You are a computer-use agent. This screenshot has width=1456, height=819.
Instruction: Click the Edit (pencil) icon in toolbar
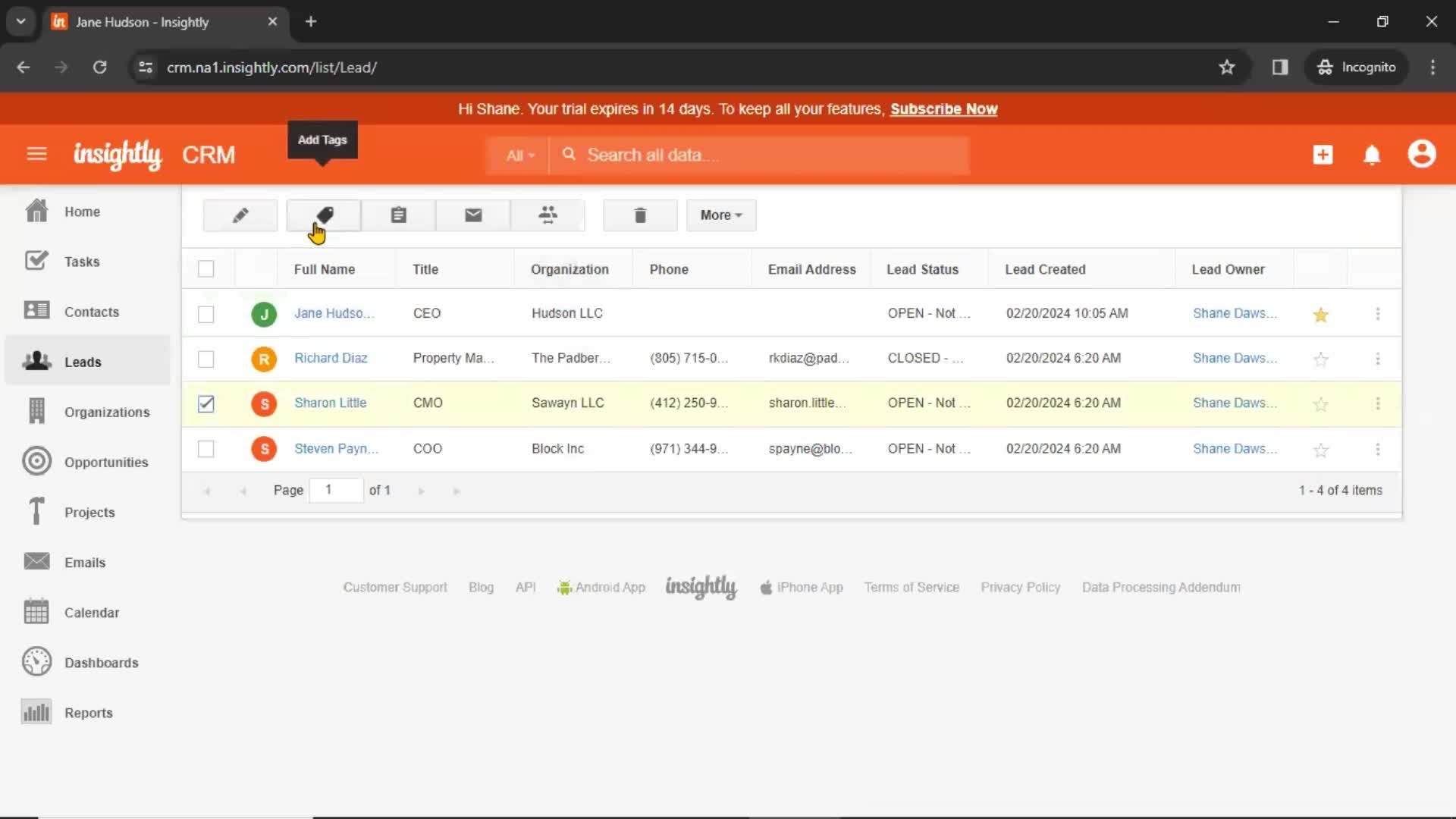tap(240, 214)
